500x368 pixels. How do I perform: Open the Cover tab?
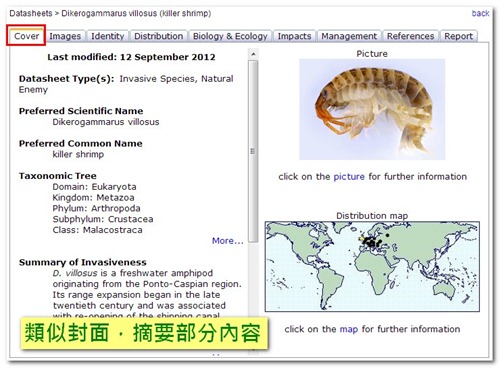26,36
